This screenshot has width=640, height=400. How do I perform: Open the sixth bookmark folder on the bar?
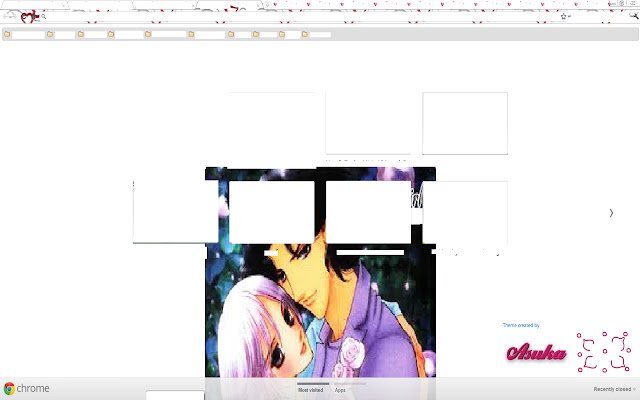(207, 34)
